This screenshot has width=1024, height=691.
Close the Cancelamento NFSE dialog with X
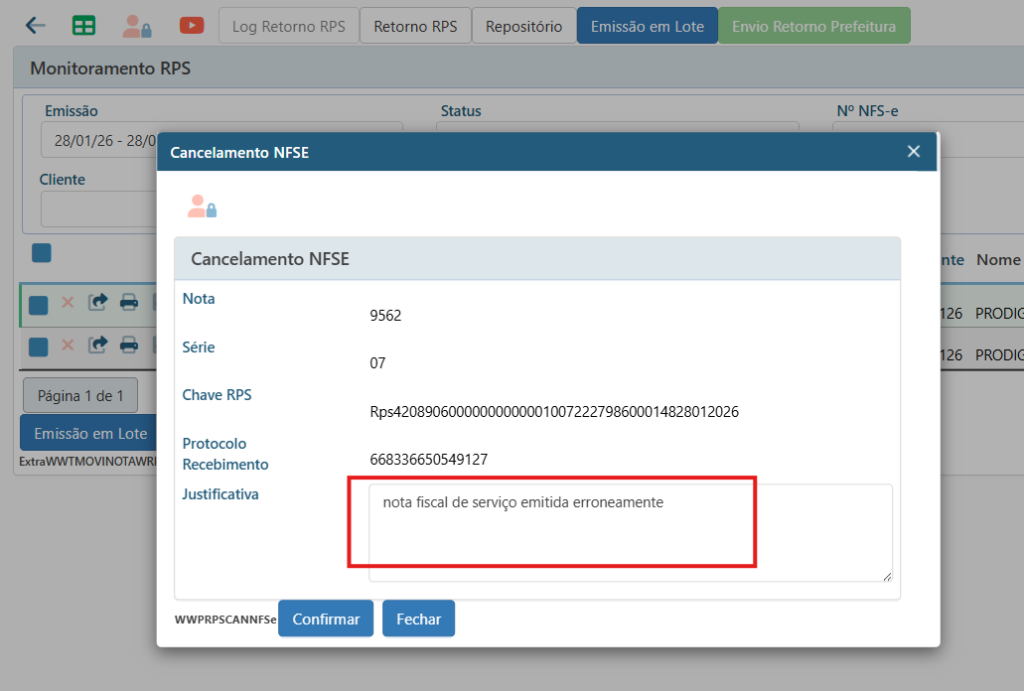tap(913, 151)
